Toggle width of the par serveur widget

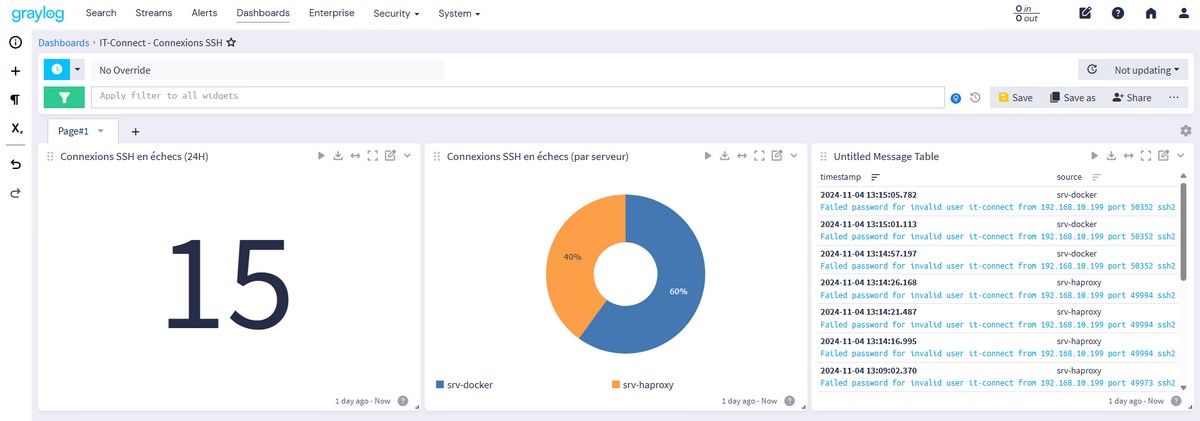(x=741, y=156)
